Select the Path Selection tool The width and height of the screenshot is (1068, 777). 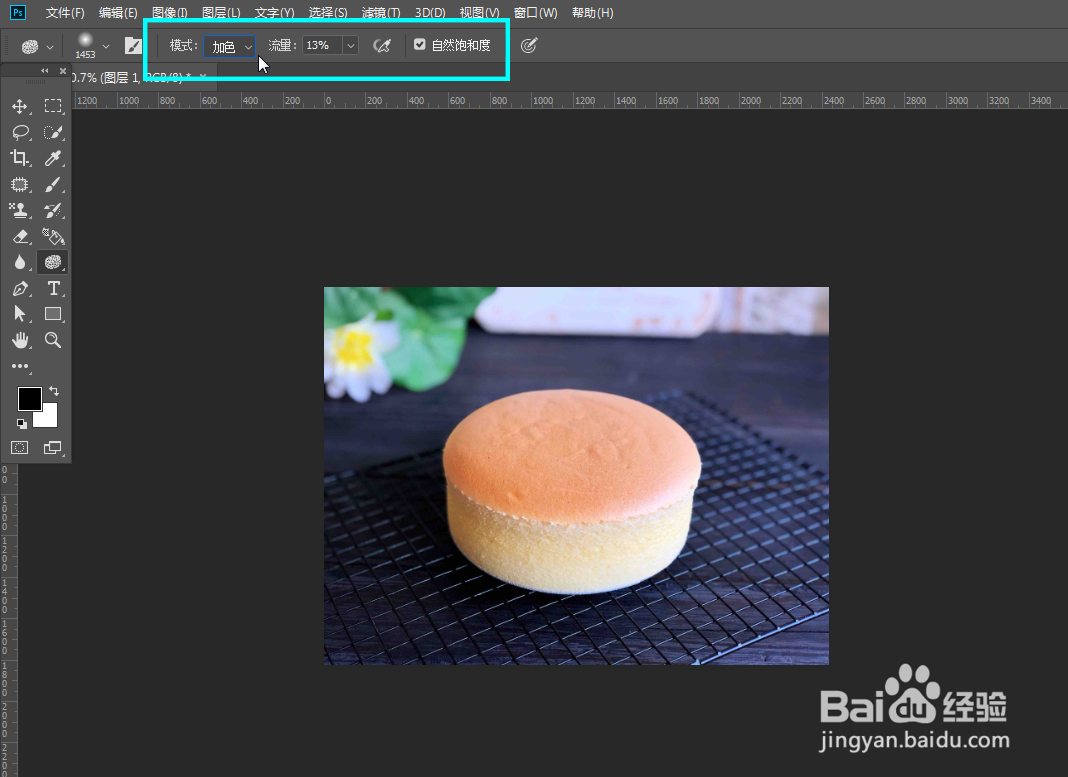20,314
